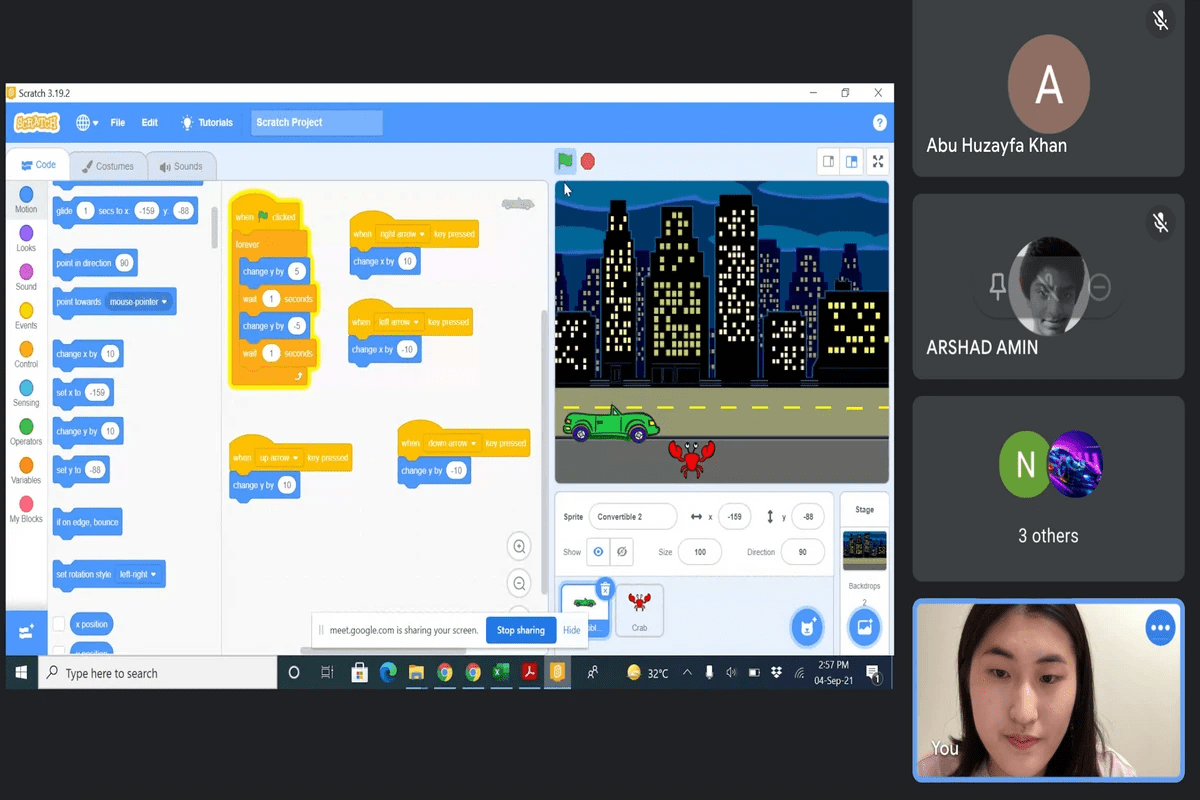Show the sprite using the eye button
The height and width of the screenshot is (800, 1200).
[x=598, y=552]
